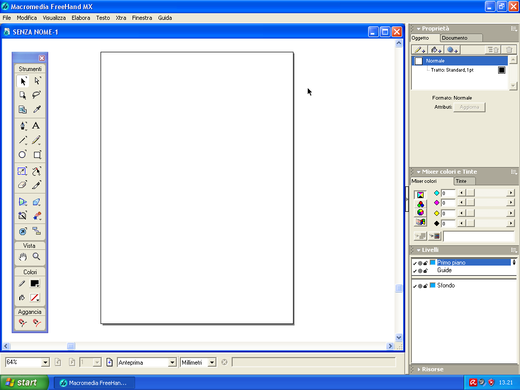Viewport: 520px width, 390px height.
Task: Select the Subselect white arrow tool
Action: click(37, 81)
